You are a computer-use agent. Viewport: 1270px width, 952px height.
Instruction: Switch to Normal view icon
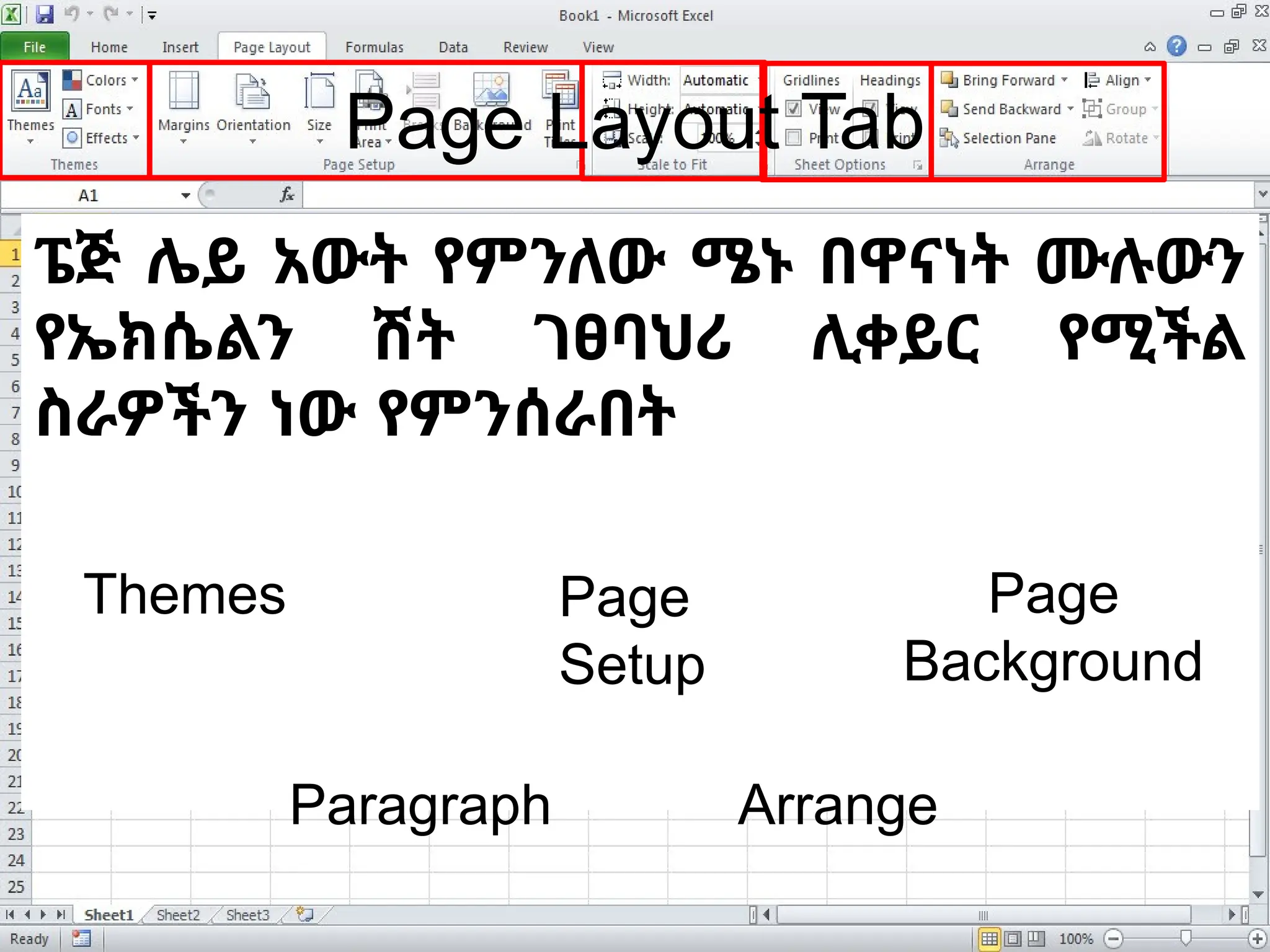coord(990,939)
